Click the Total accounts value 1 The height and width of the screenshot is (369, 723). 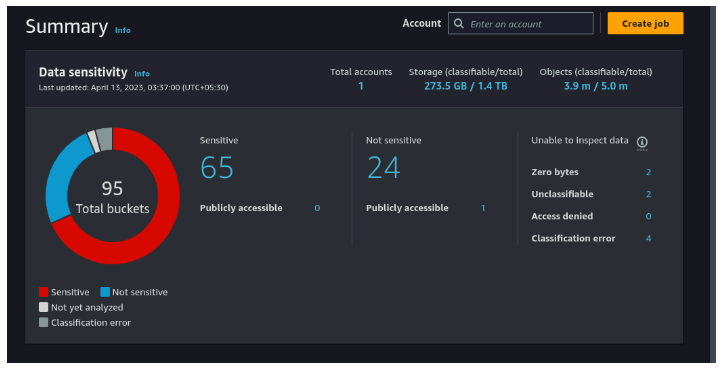361,86
